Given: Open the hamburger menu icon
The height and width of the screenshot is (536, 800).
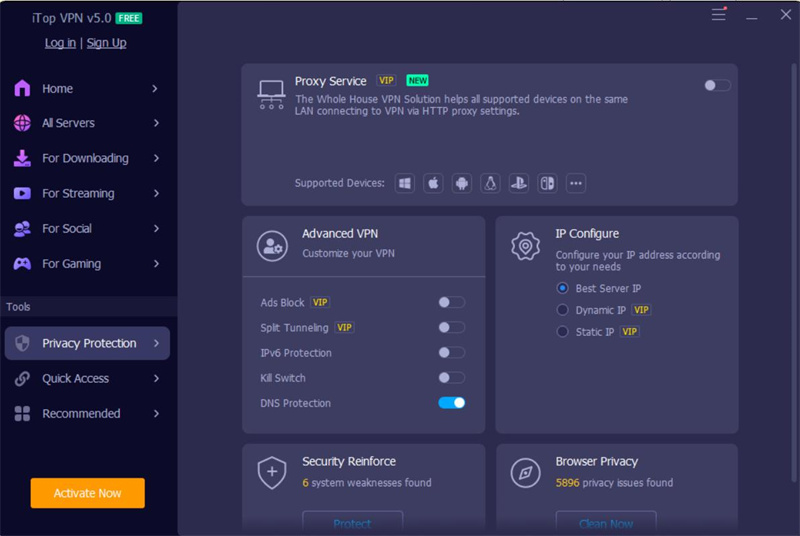Looking at the screenshot, I should point(719,14).
